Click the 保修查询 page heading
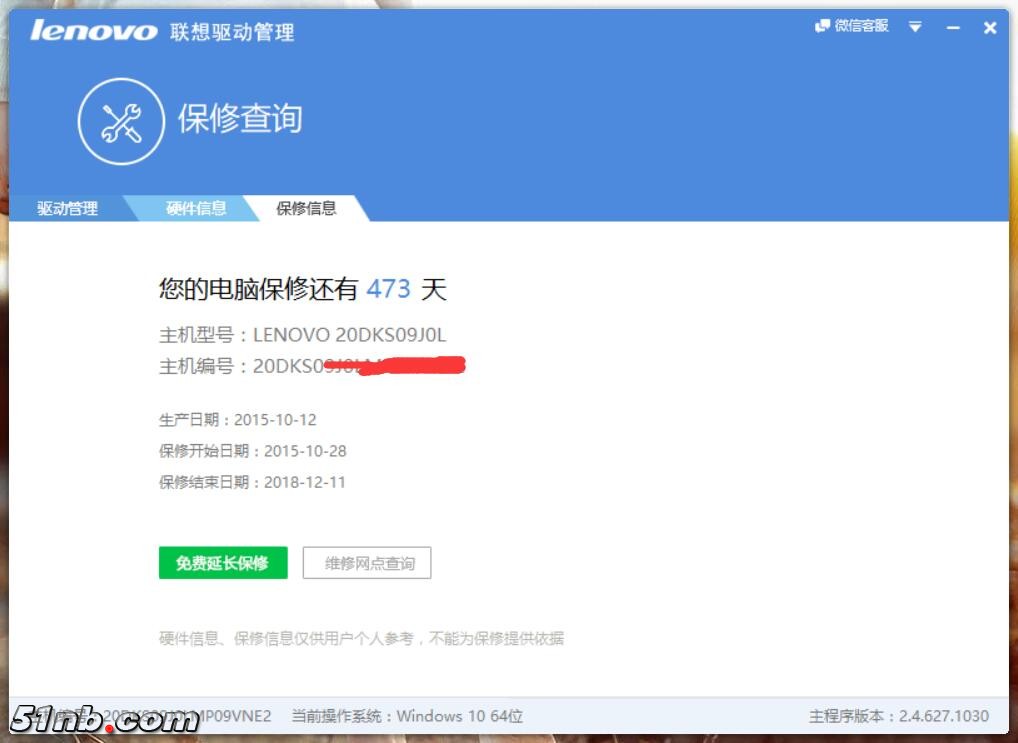The height and width of the screenshot is (743, 1018). point(240,119)
